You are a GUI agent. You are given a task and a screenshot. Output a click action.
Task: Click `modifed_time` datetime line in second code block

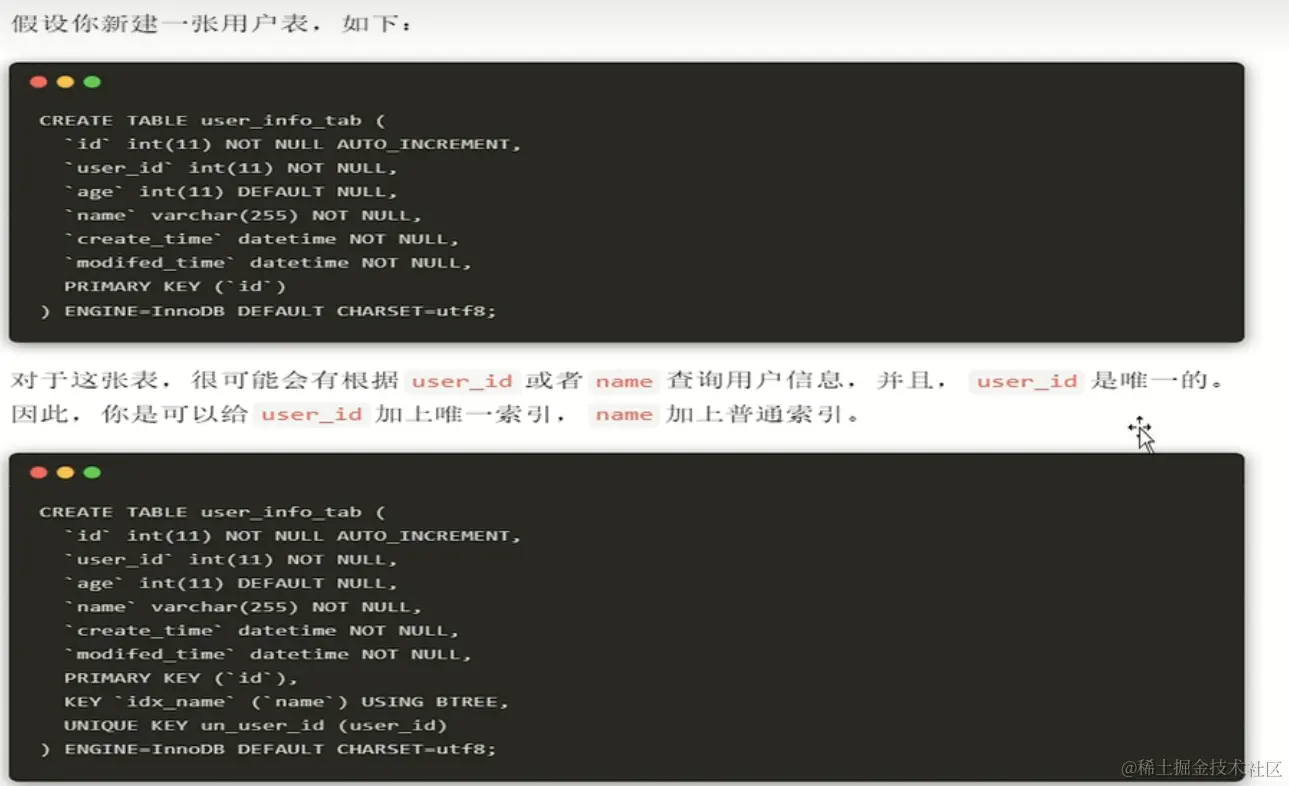tap(268, 655)
